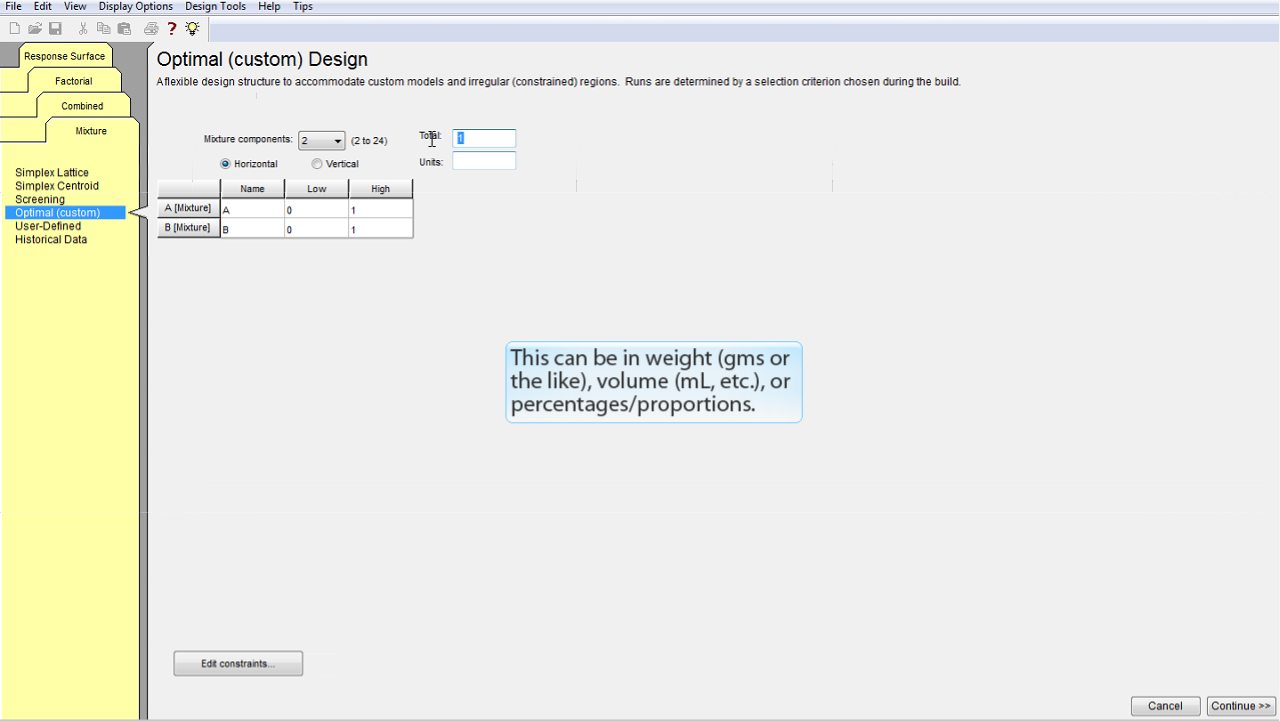This screenshot has width=1280, height=721.
Task: Click the Continue >> button
Action: tap(1241, 706)
